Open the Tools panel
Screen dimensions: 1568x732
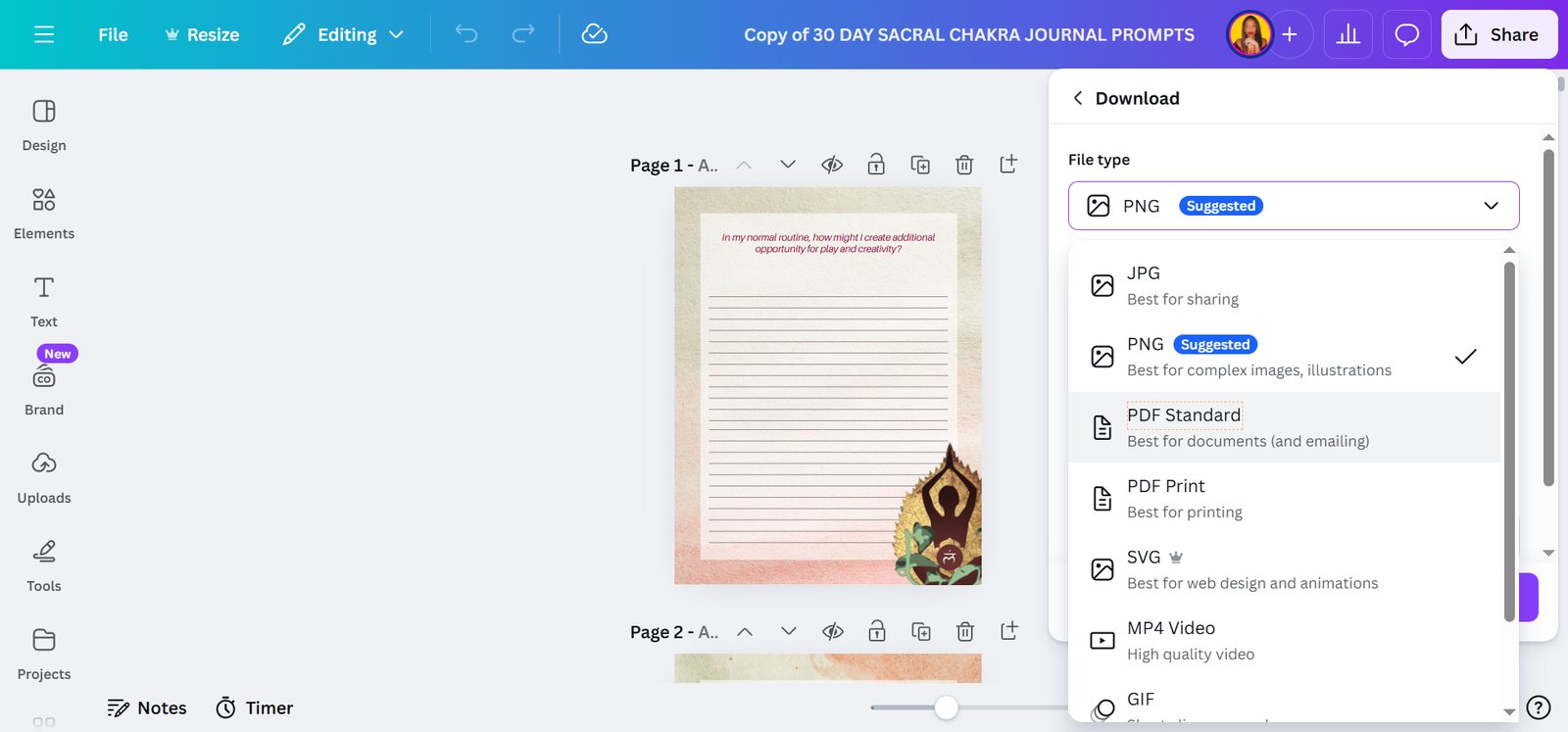(x=44, y=566)
